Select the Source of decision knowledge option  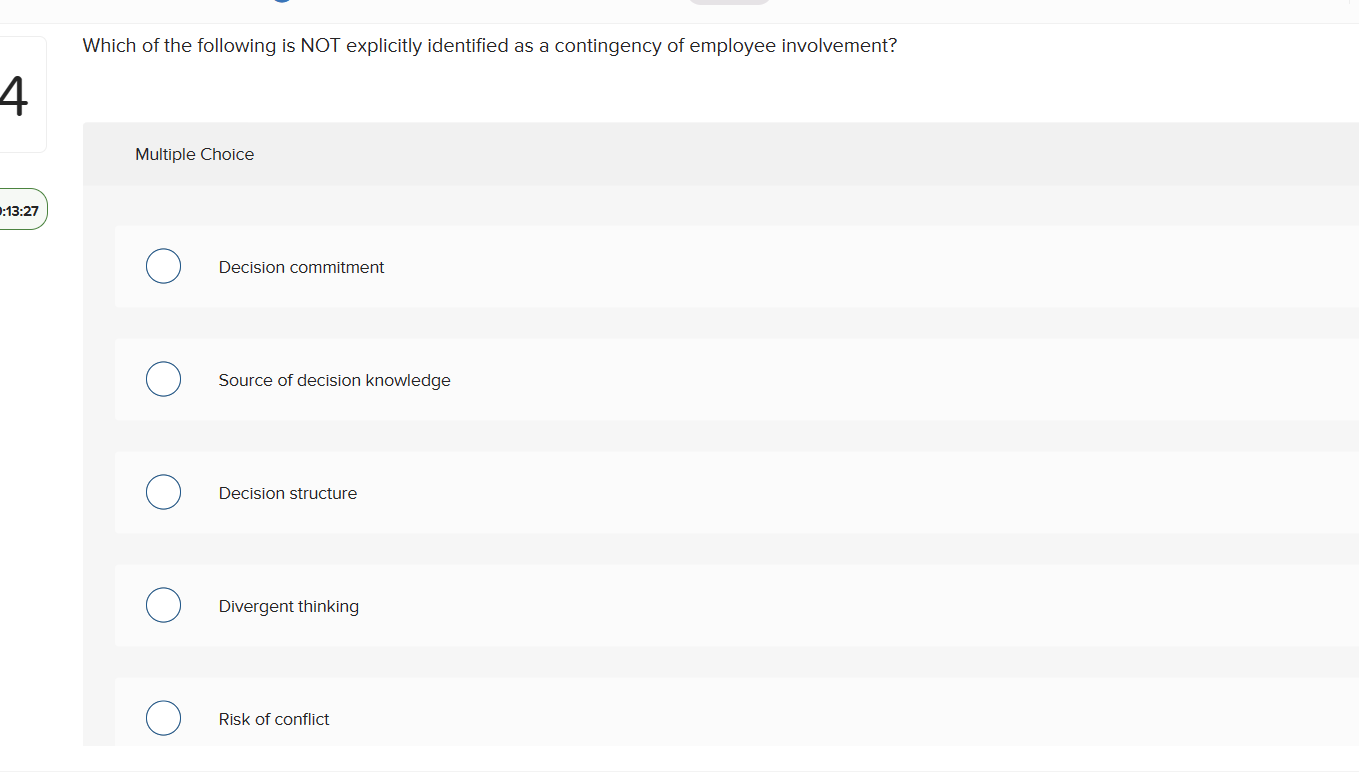tap(163, 379)
